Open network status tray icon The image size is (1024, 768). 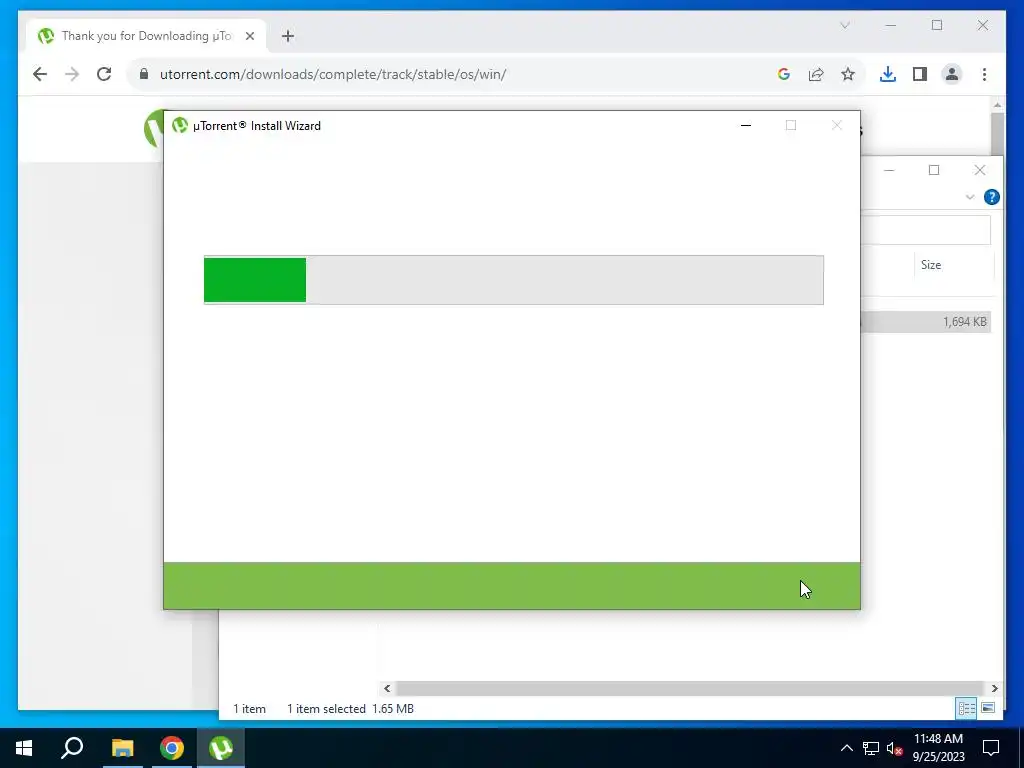tap(871, 748)
